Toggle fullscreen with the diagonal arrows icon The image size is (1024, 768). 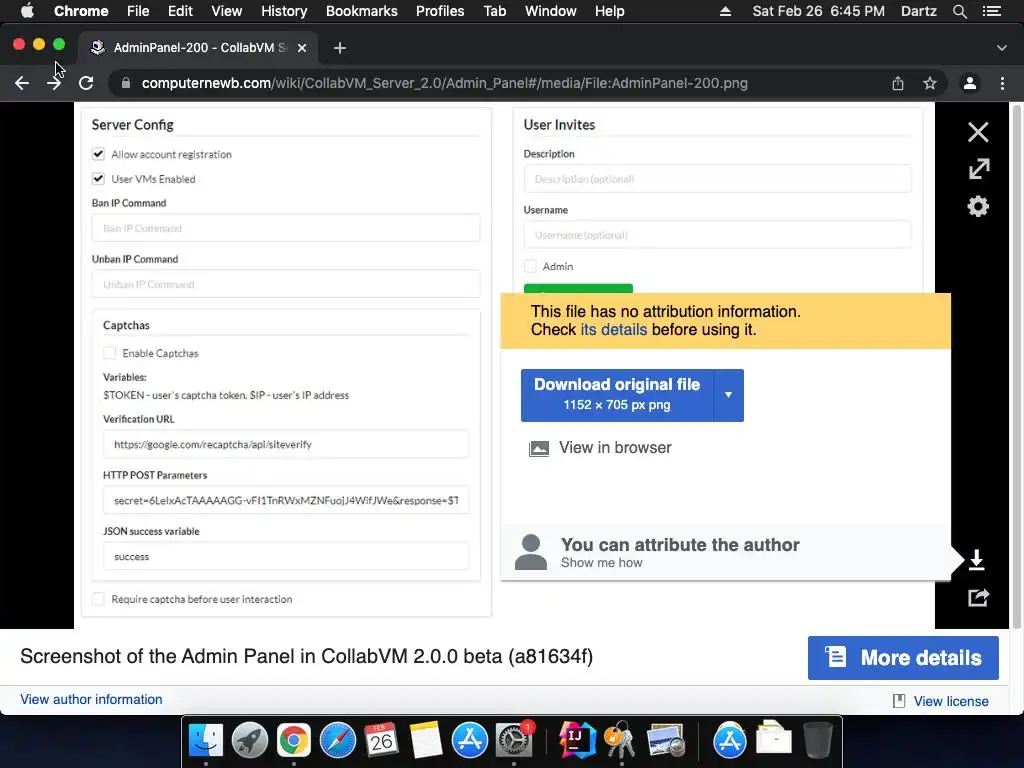[x=978, y=169]
